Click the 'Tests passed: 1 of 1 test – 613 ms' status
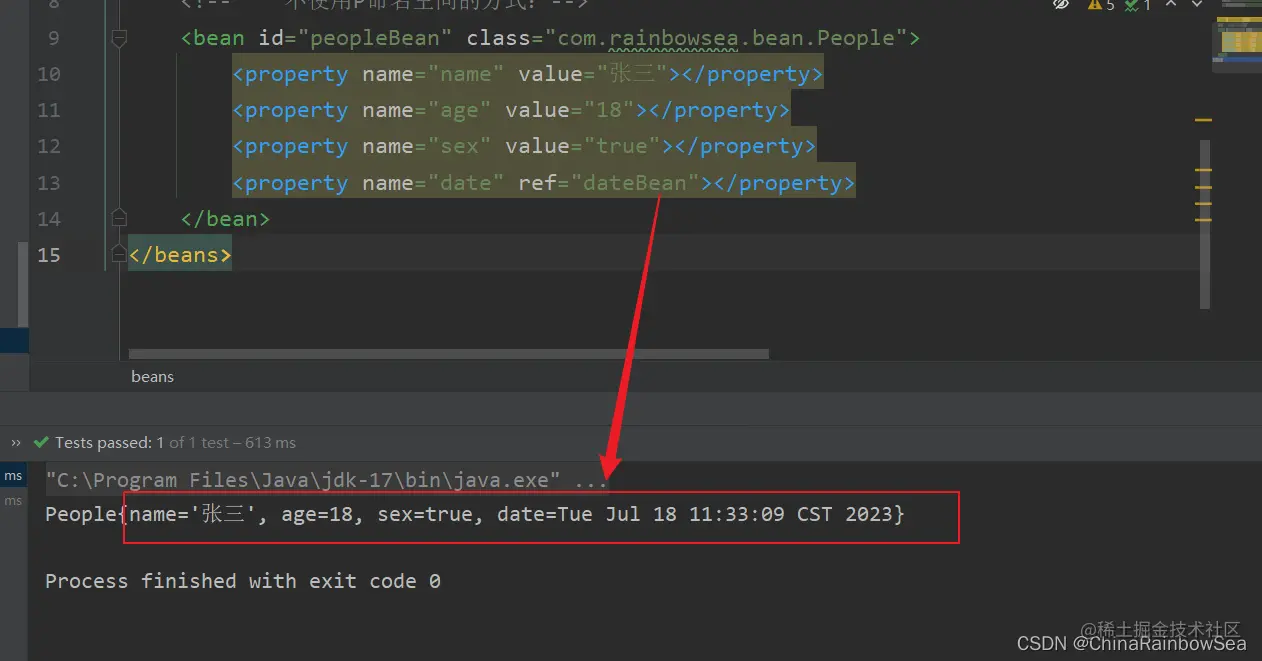 (x=175, y=442)
